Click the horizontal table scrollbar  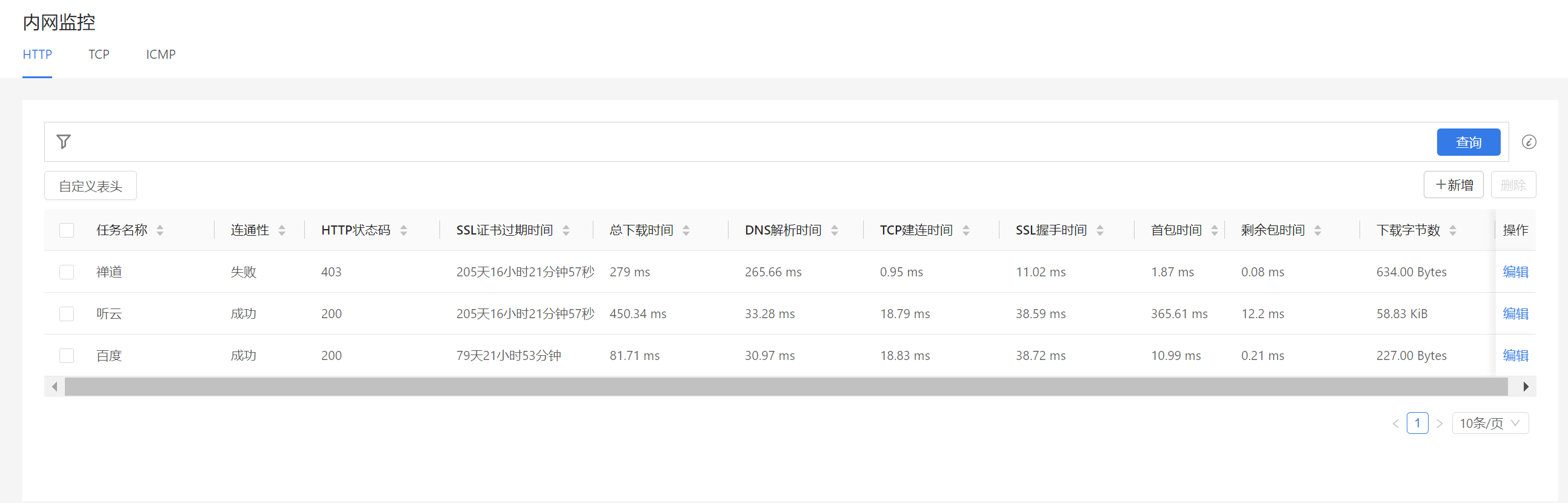pyautogui.click(x=786, y=387)
